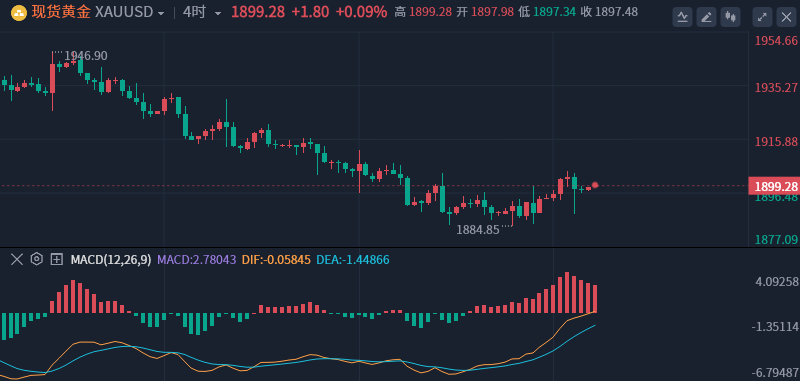Image resolution: width=800 pixels, height=381 pixels.
Task: Click the 4时 timeframe label
Action: (x=194, y=12)
